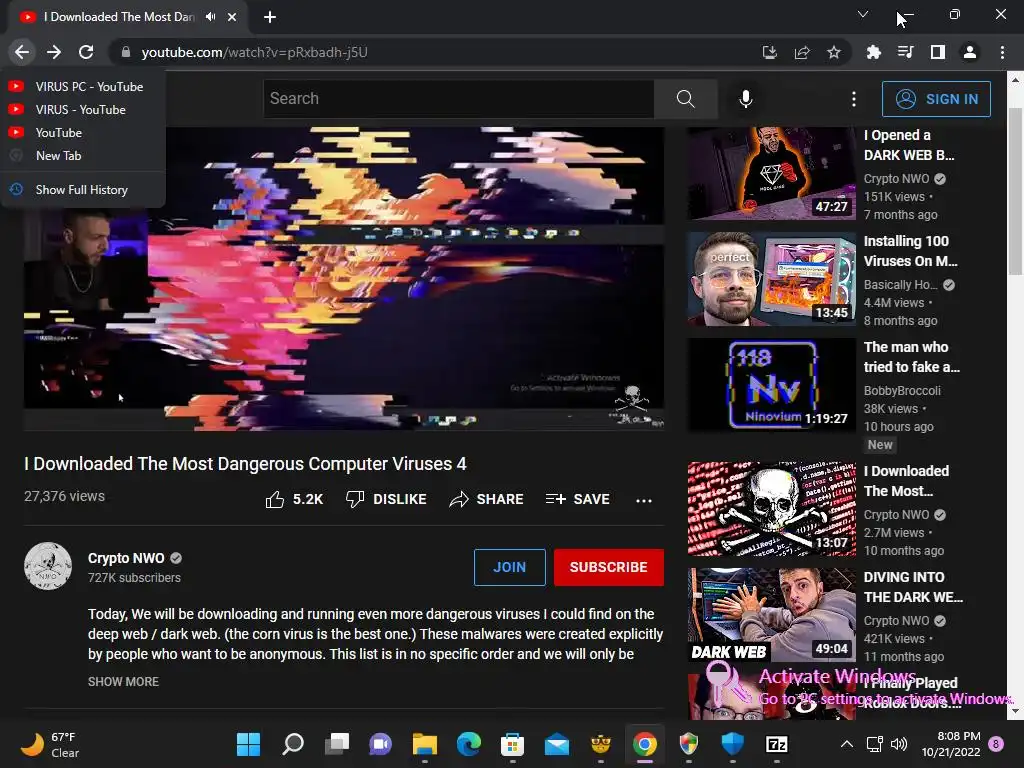Click the BobbyBroccoli channel name
Image resolution: width=1024 pixels, height=768 pixels.
(x=902, y=391)
